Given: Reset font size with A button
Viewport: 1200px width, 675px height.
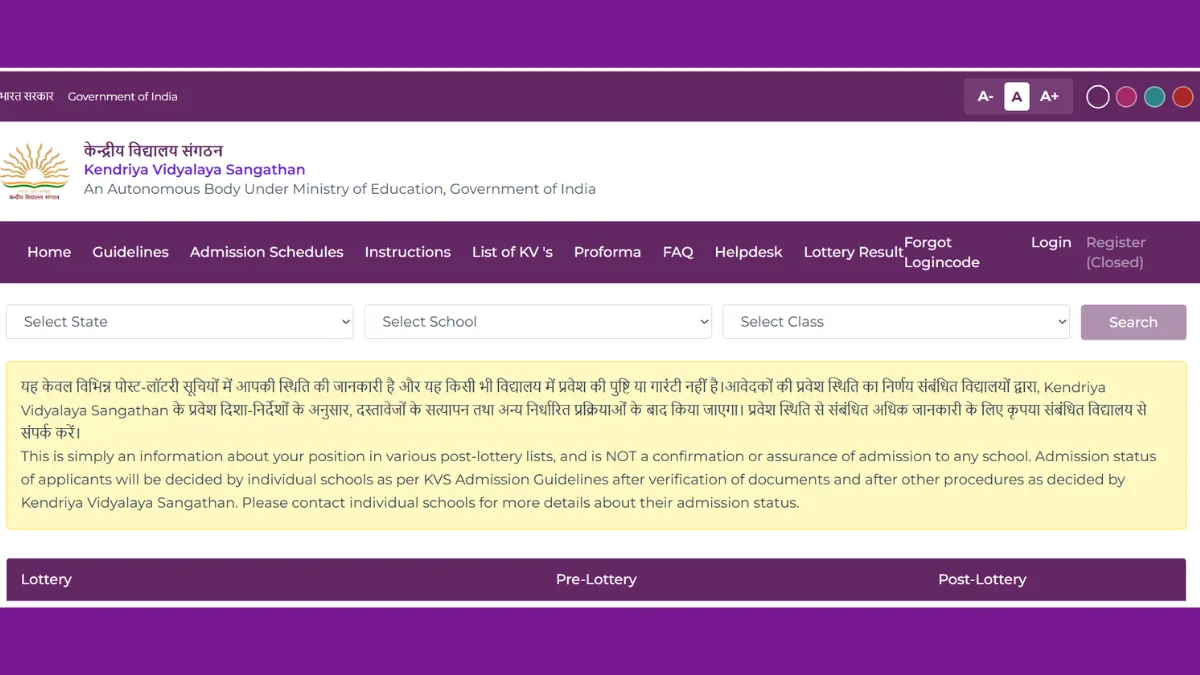Looking at the screenshot, I should pos(1017,97).
